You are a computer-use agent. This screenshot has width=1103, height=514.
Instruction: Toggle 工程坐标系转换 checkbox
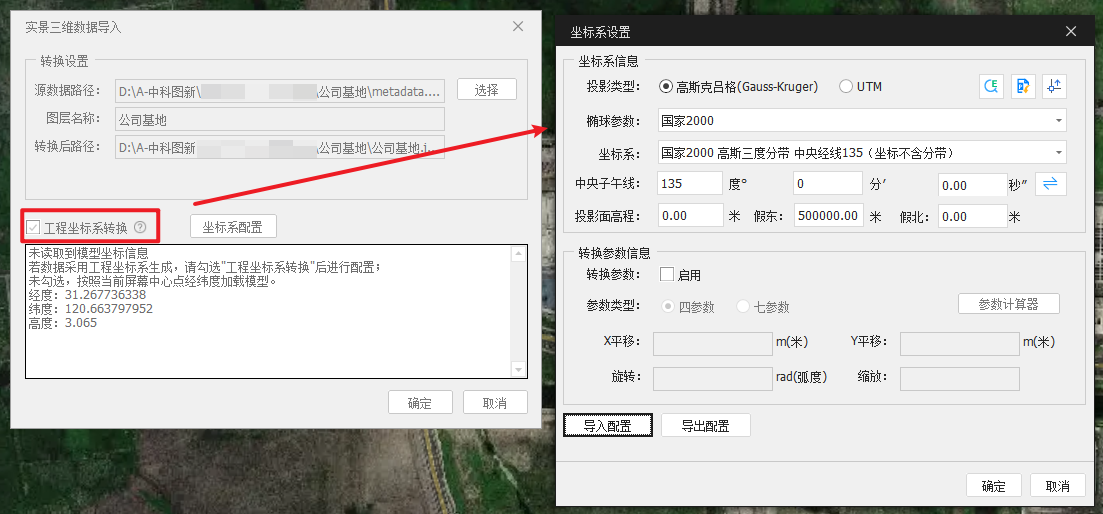coord(34,227)
